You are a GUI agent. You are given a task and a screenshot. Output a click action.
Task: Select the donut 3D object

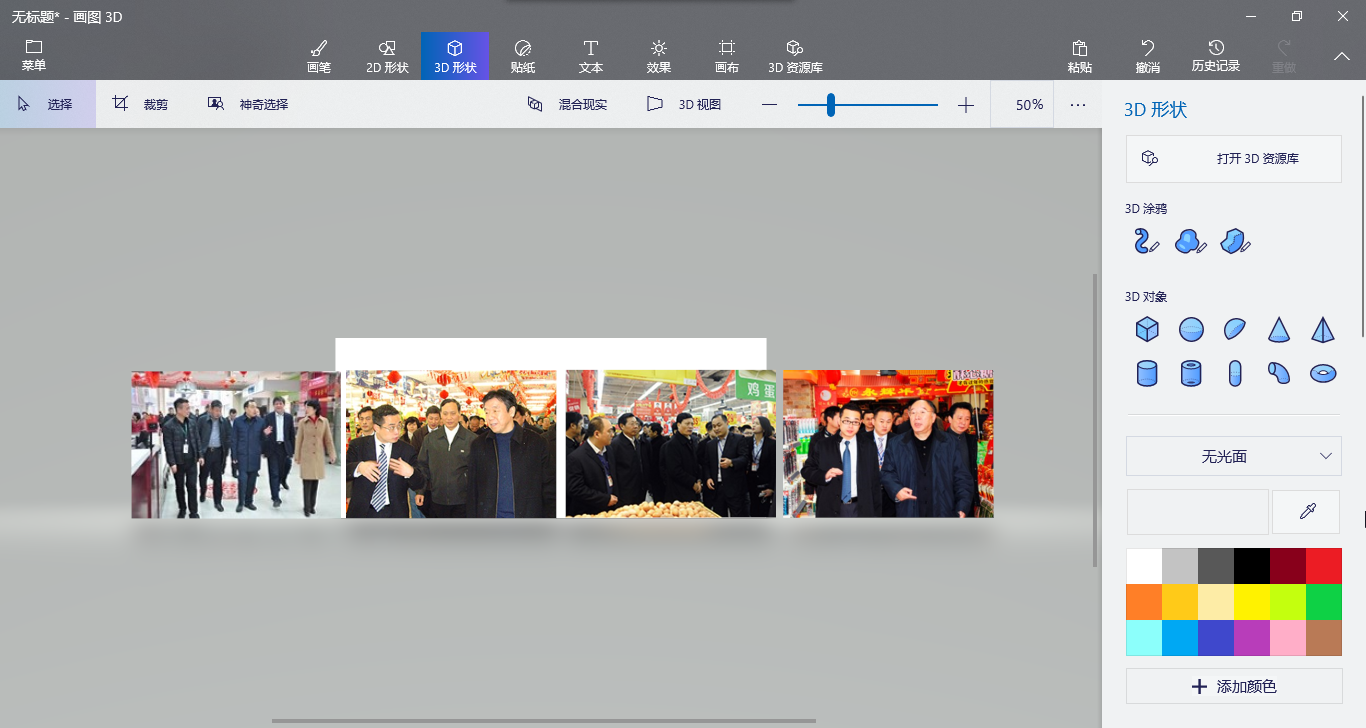tap(1323, 373)
